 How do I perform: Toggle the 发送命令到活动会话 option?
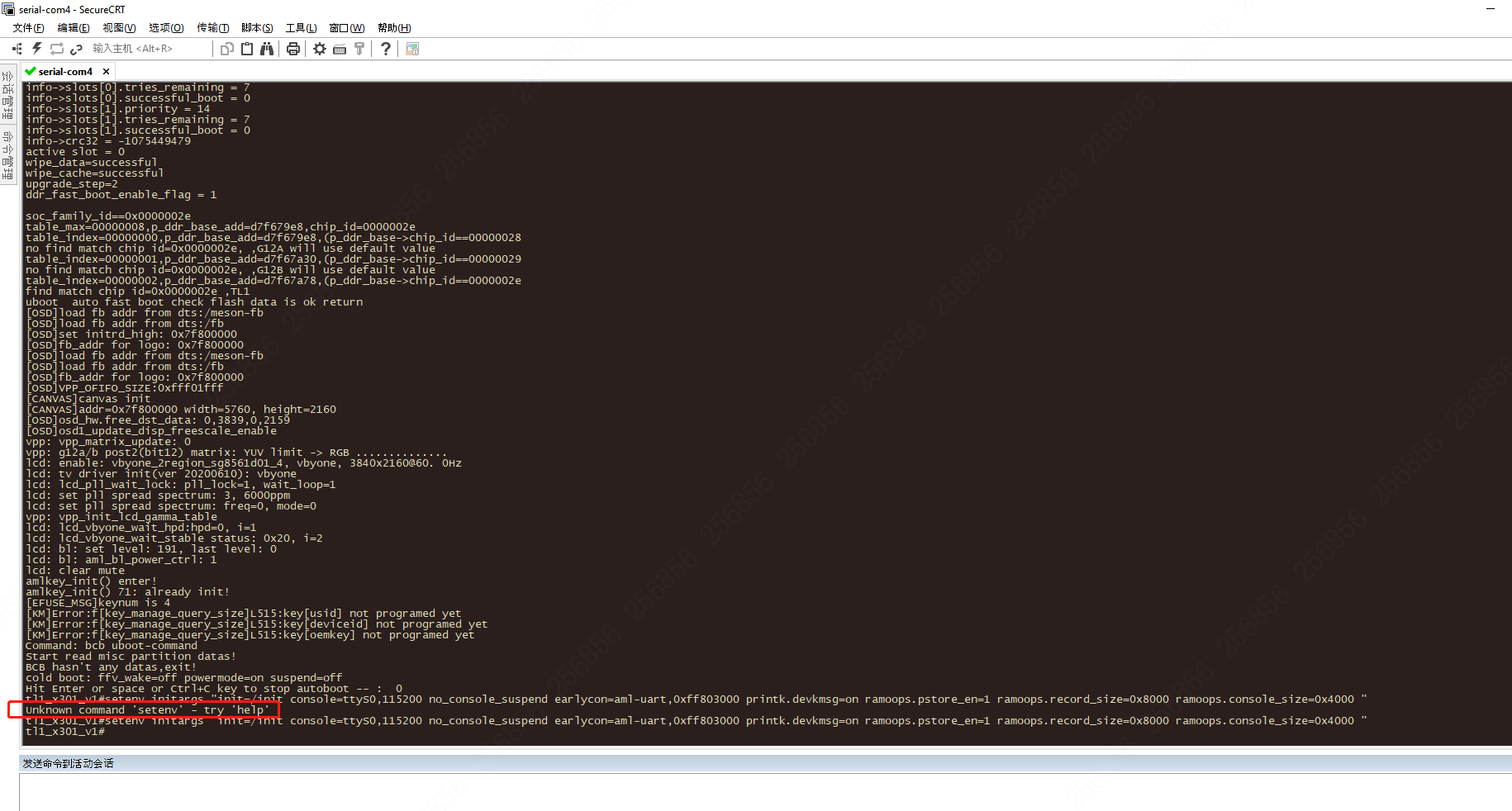point(67,763)
